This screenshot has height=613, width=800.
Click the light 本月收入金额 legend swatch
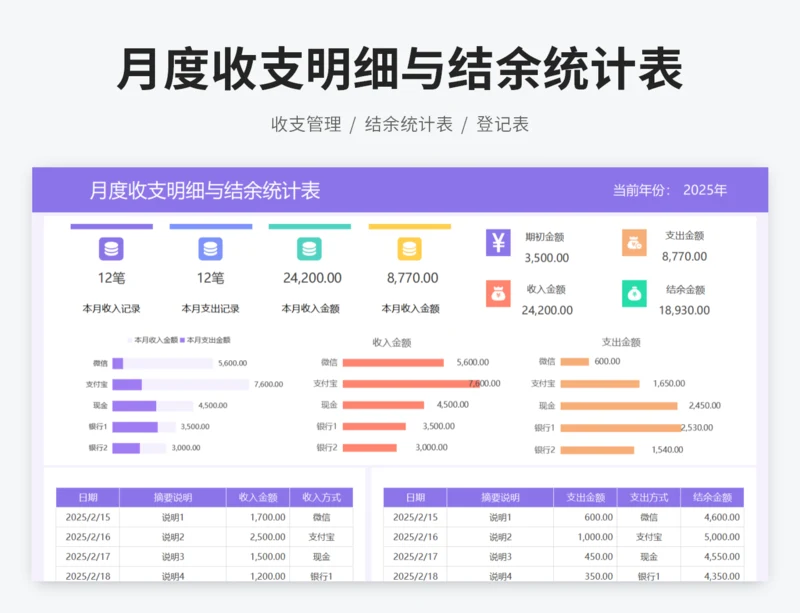point(130,340)
